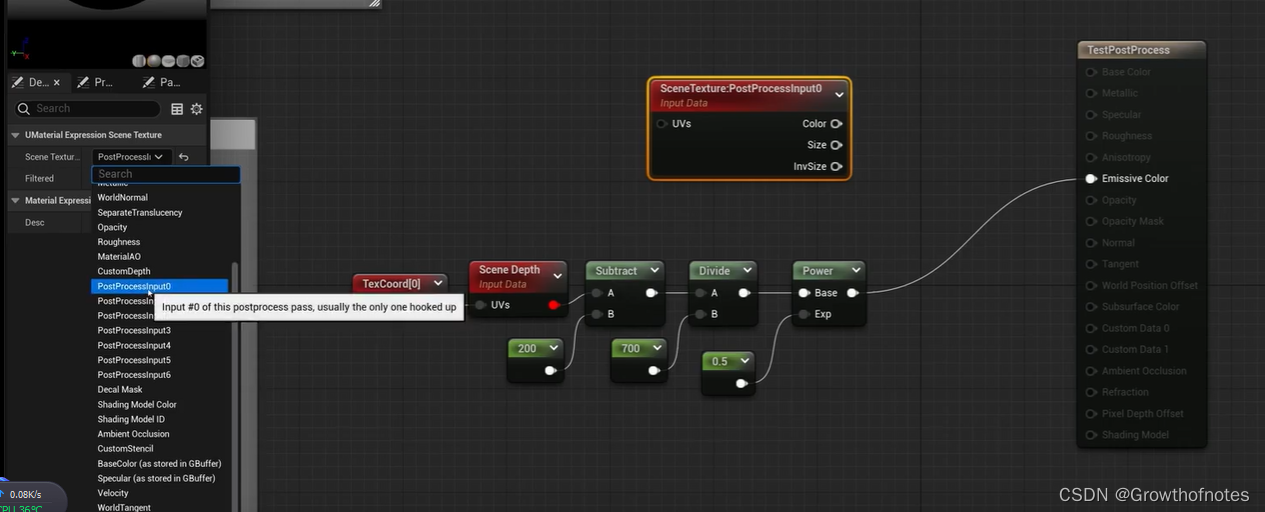
Task: Collapse the SceneTexture node chevron
Action: coord(839,95)
